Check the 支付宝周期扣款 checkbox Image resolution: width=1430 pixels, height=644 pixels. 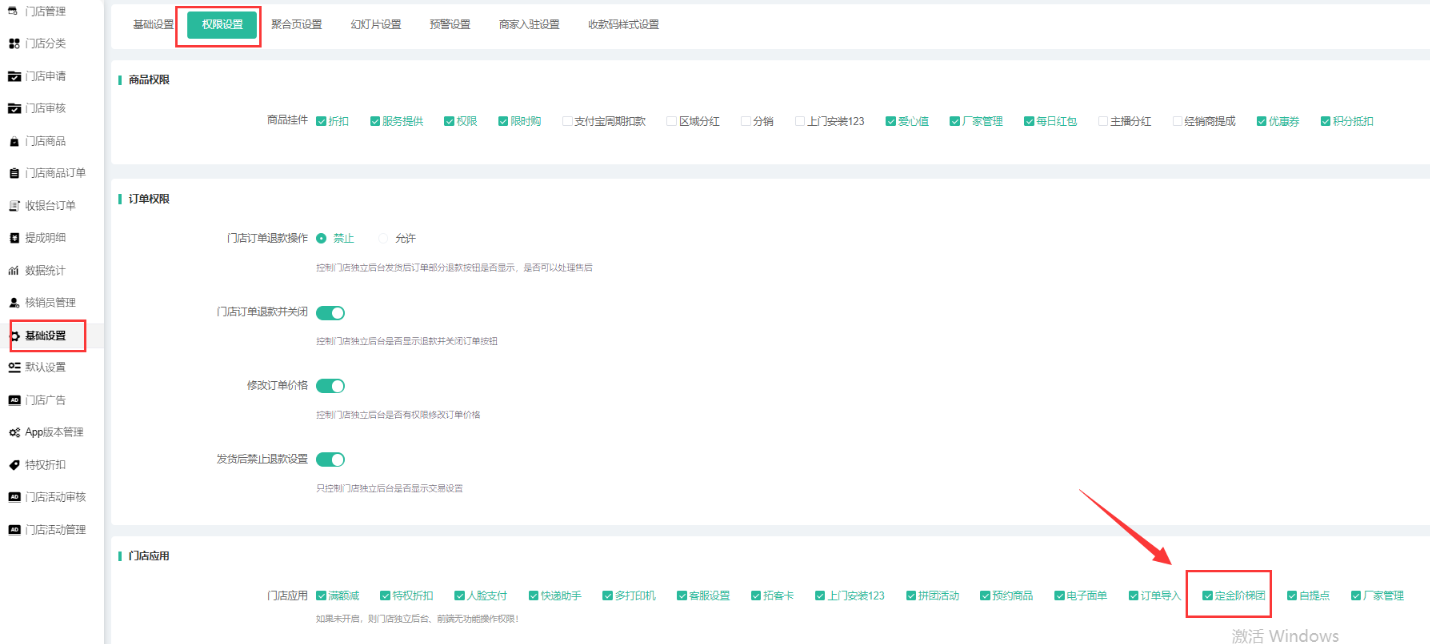pos(567,122)
